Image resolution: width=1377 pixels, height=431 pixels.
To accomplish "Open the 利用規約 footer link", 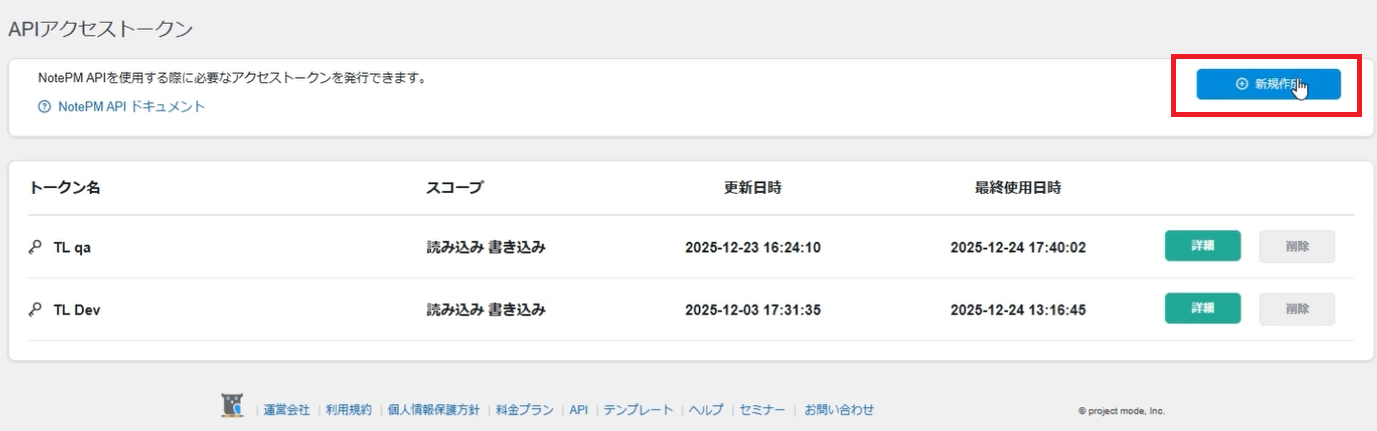I will (x=348, y=410).
